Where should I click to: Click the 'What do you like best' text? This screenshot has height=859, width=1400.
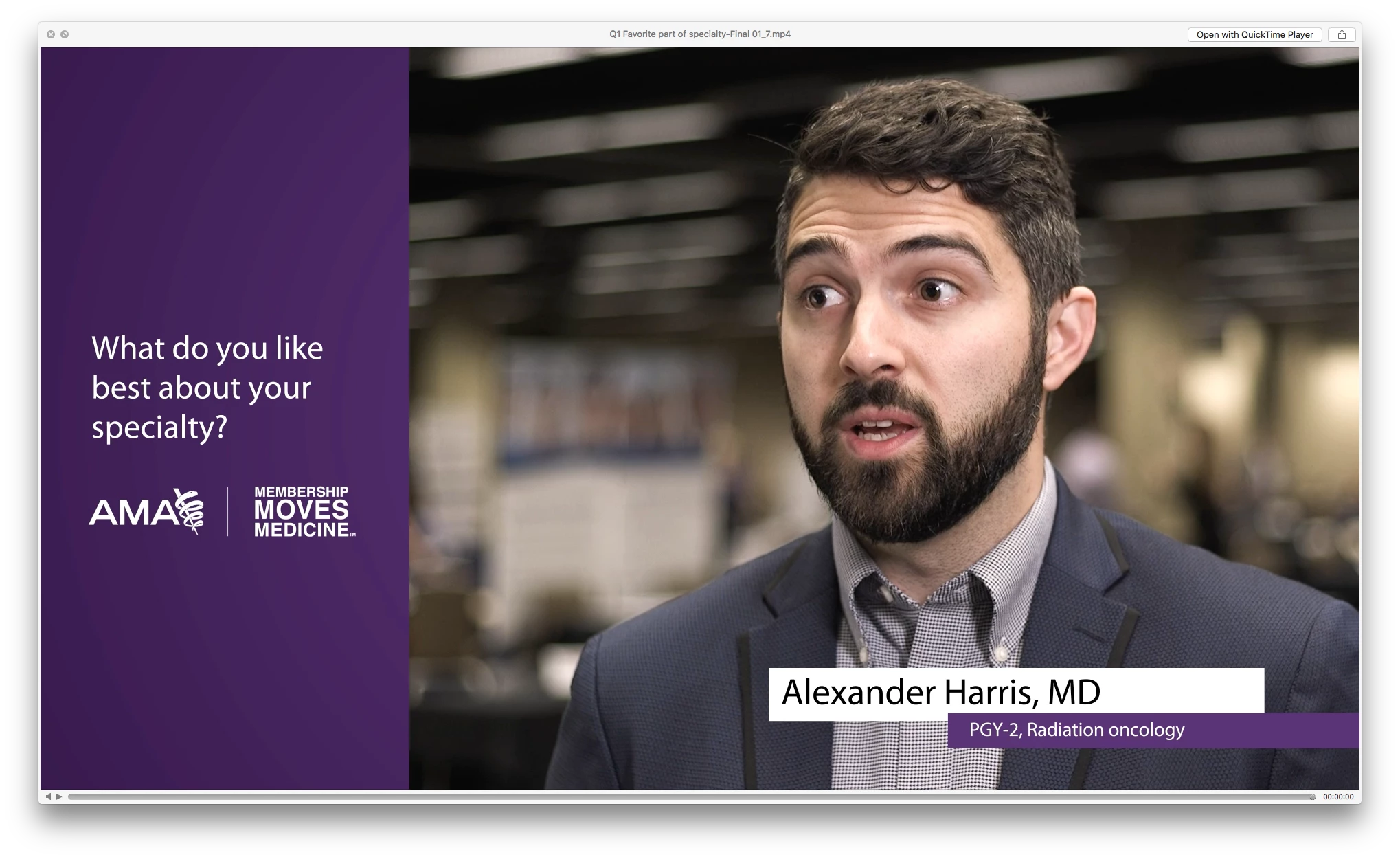pos(207,387)
